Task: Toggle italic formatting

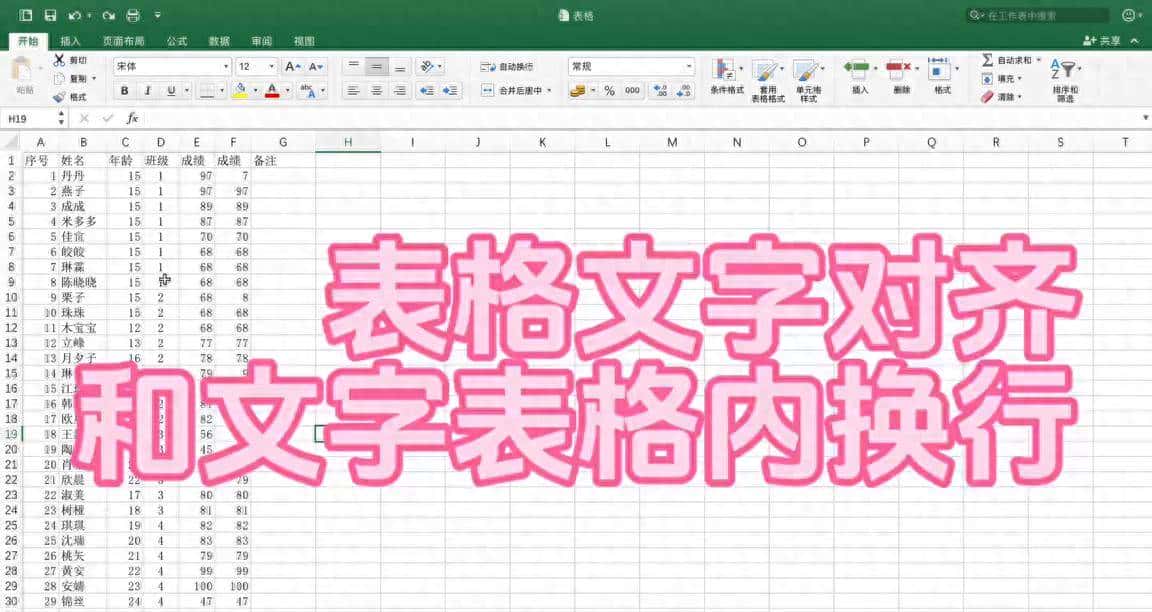Action: point(148,90)
